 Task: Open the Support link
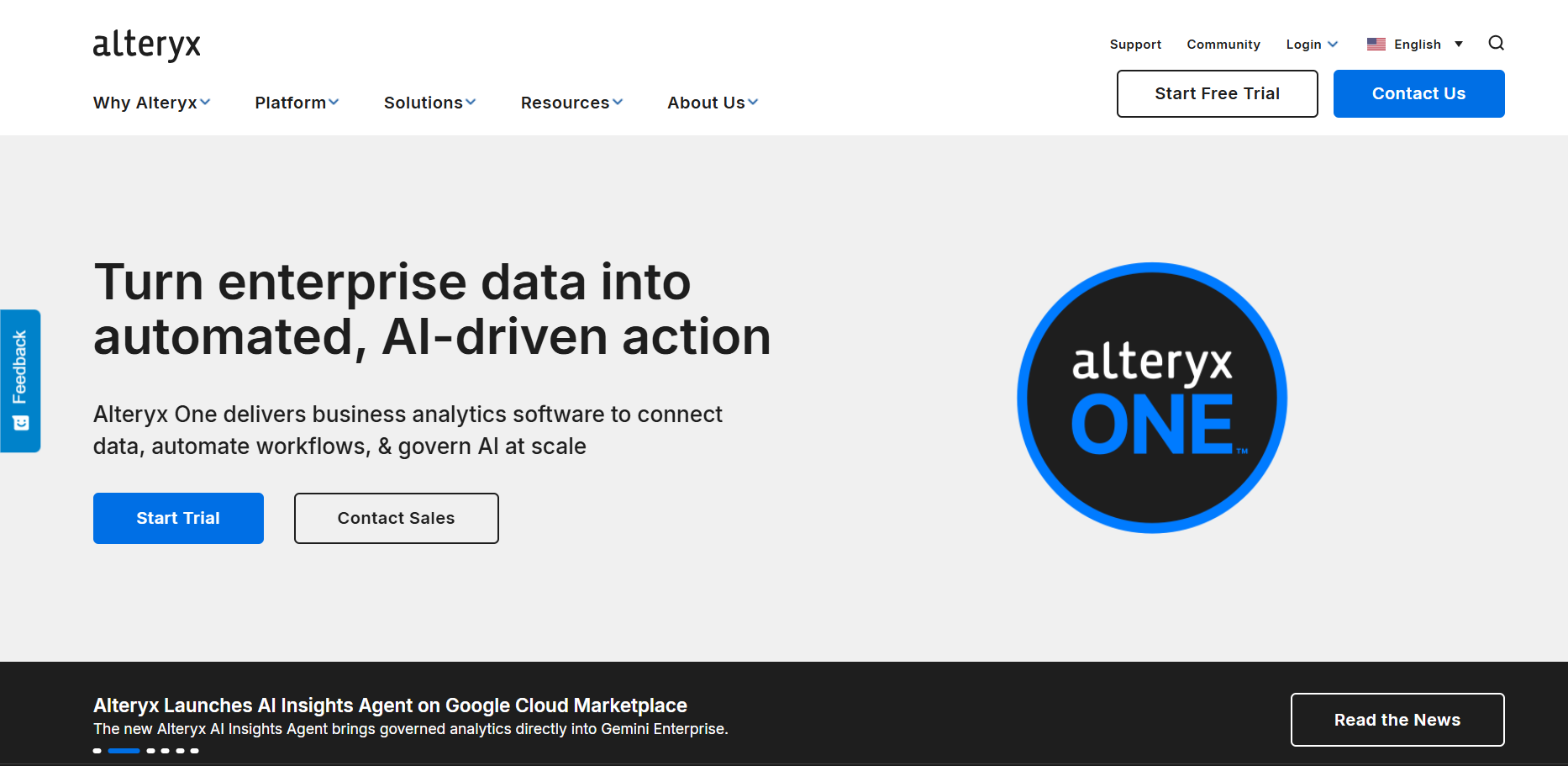click(1135, 45)
